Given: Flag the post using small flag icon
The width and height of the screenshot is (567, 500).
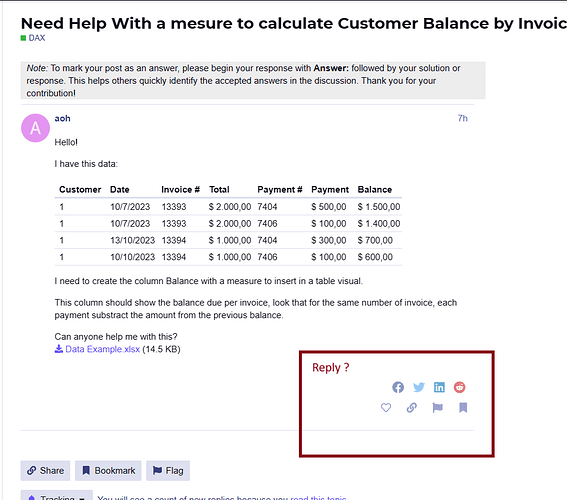Looking at the screenshot, I should click(x=438, y=408).
